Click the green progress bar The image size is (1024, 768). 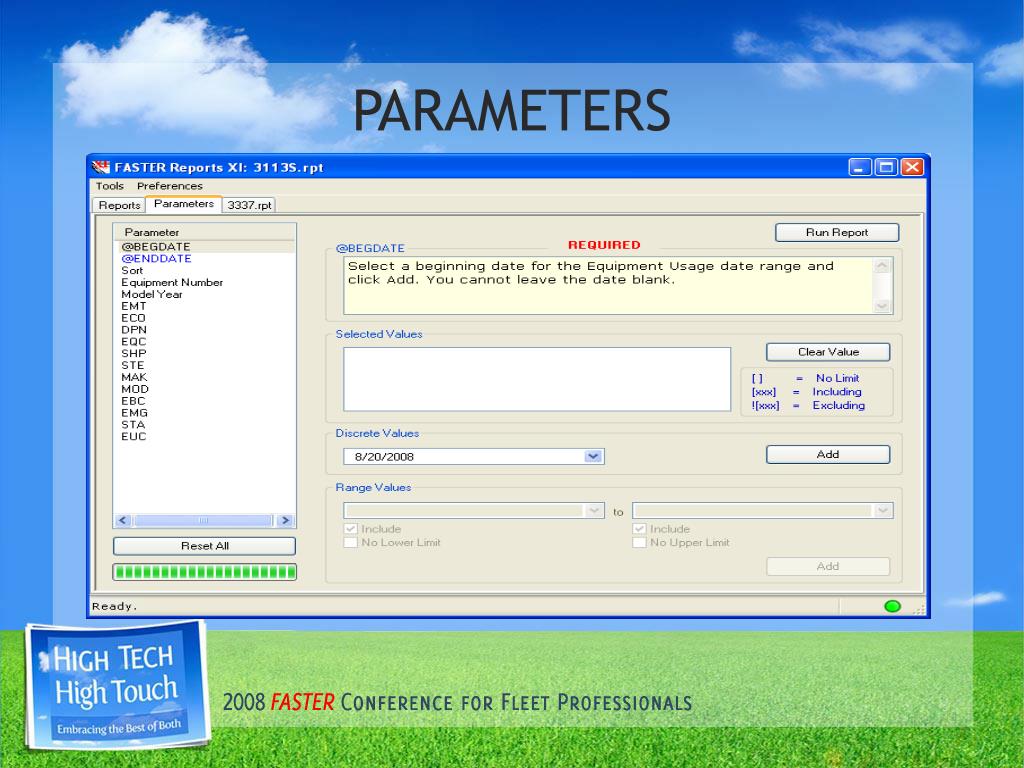click(x=204, y=572)
